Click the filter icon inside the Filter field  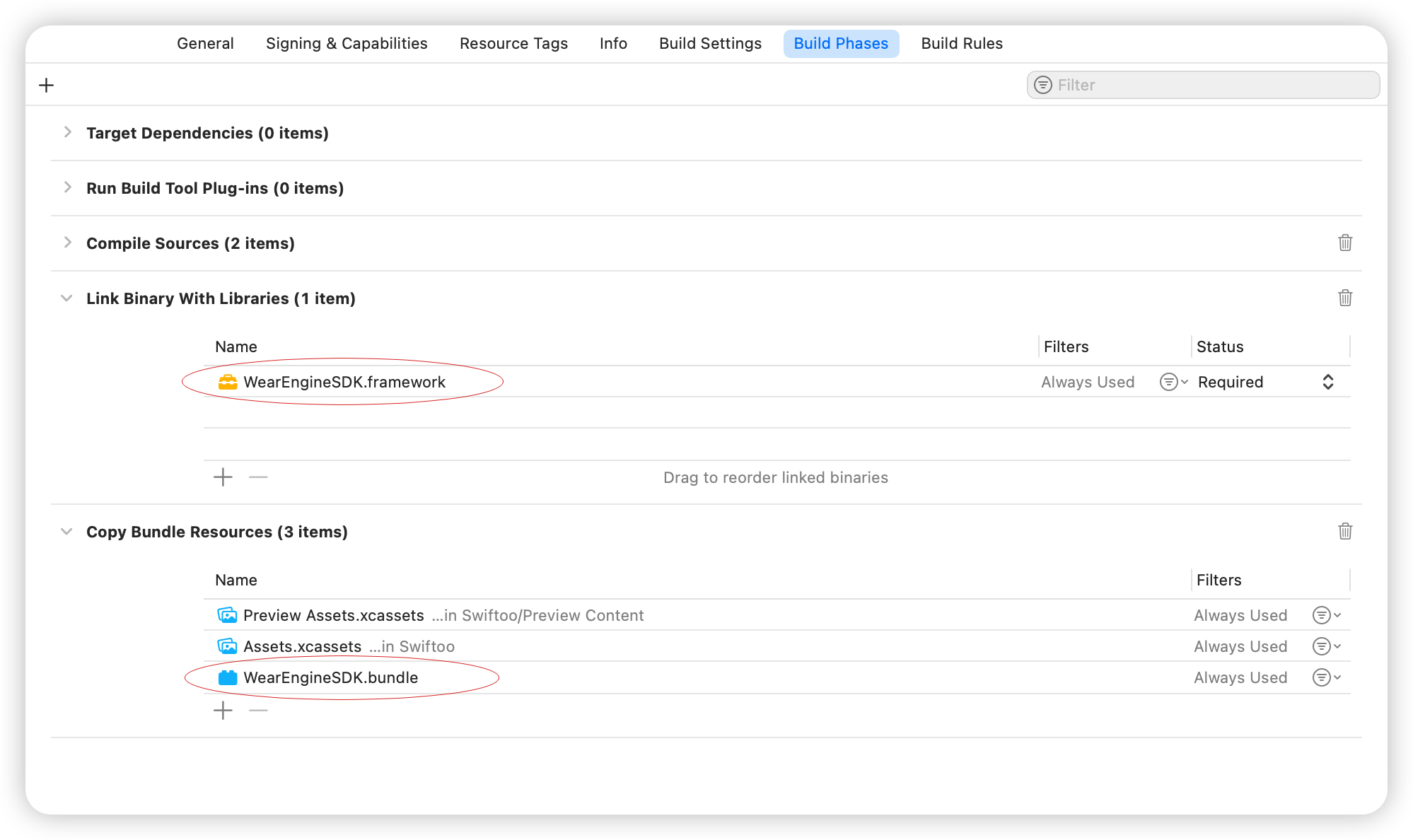point(1043,85)
